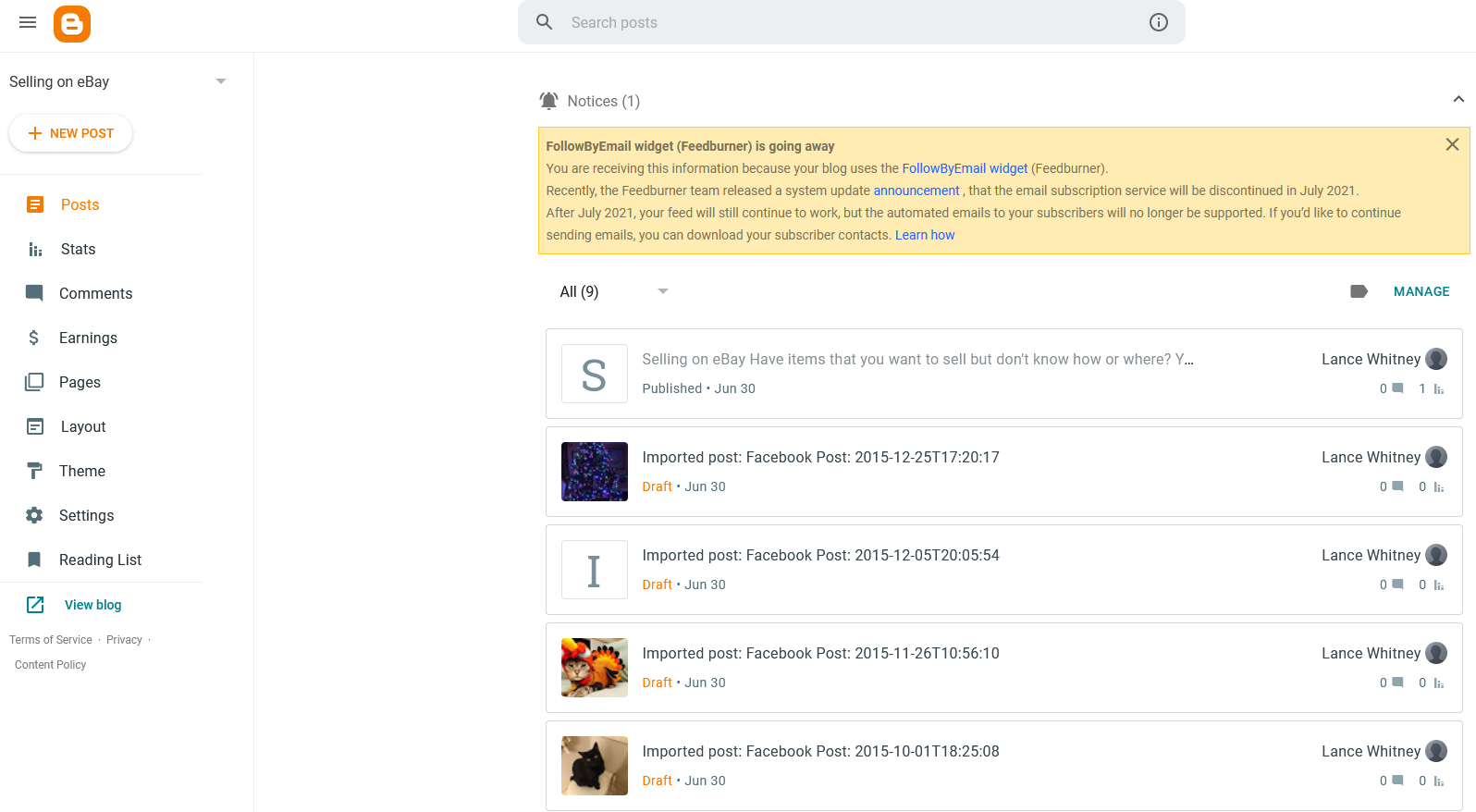Open Terms of Service link

tap(51, 640)
